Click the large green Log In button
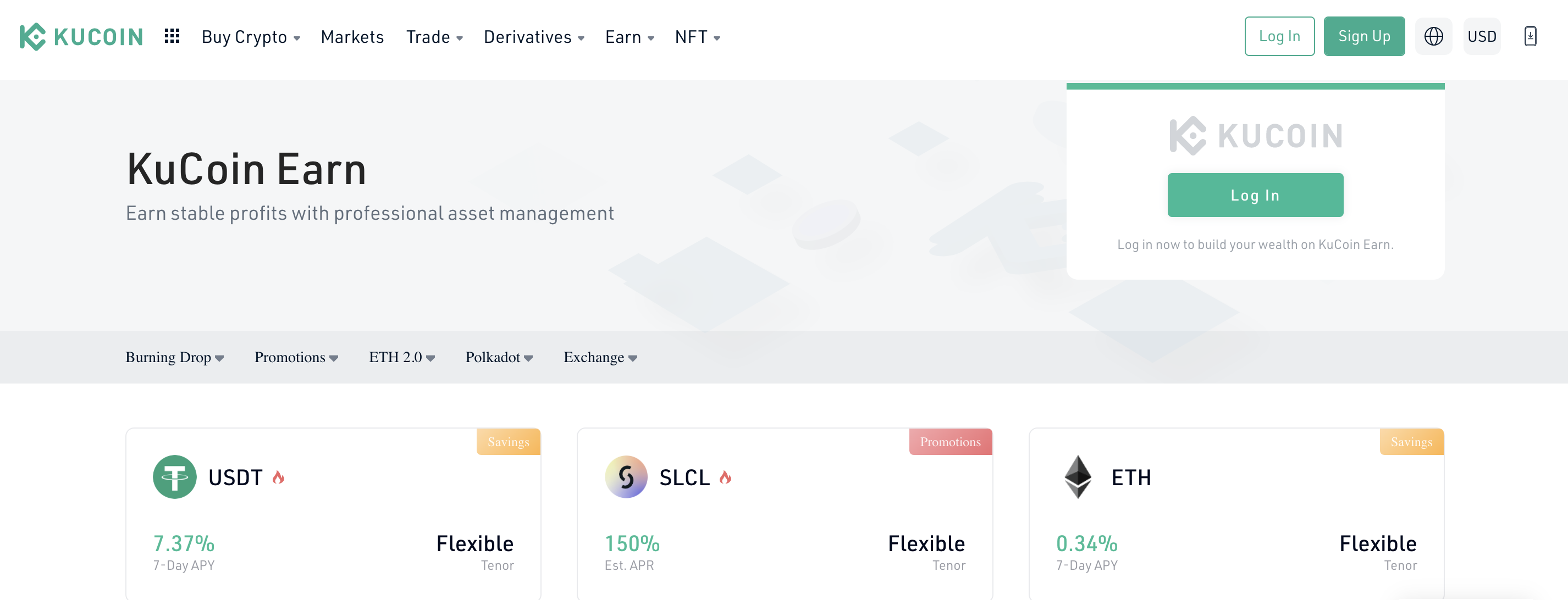Viewport: 1568px width, 600px height. 1255,196
